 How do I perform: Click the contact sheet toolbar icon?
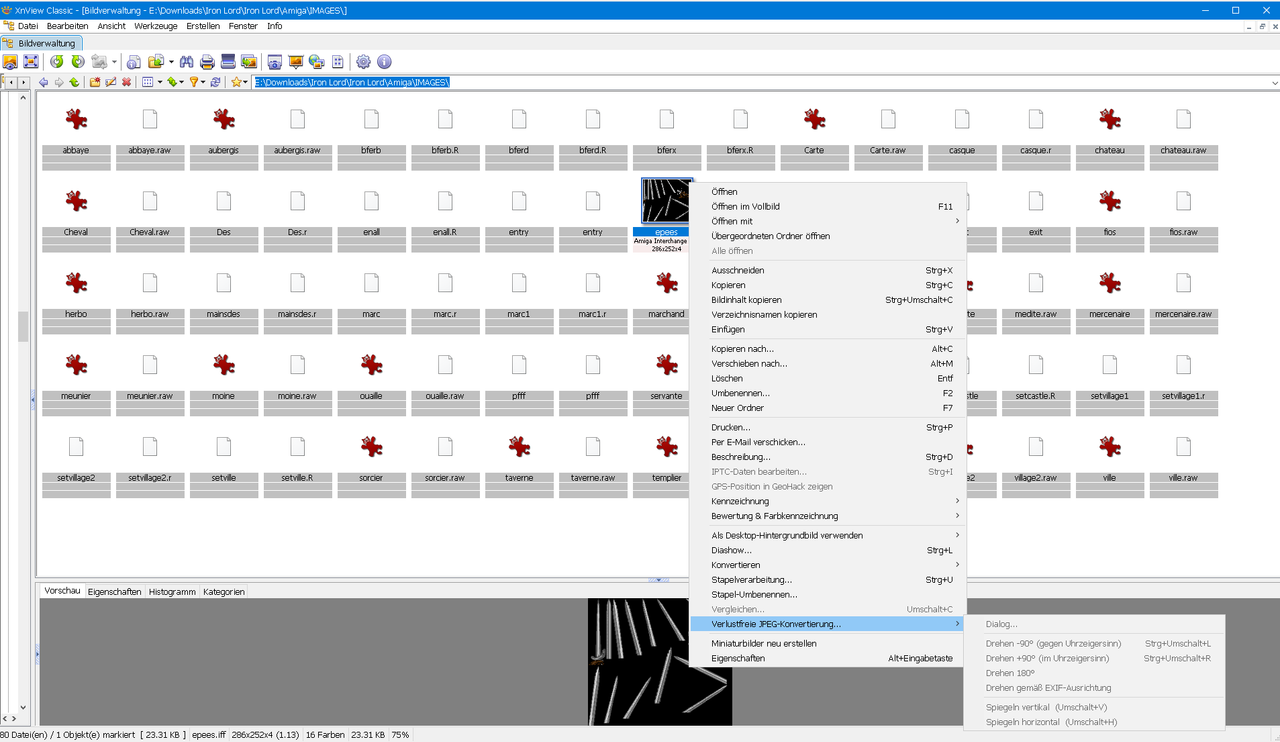coord(337,62)
